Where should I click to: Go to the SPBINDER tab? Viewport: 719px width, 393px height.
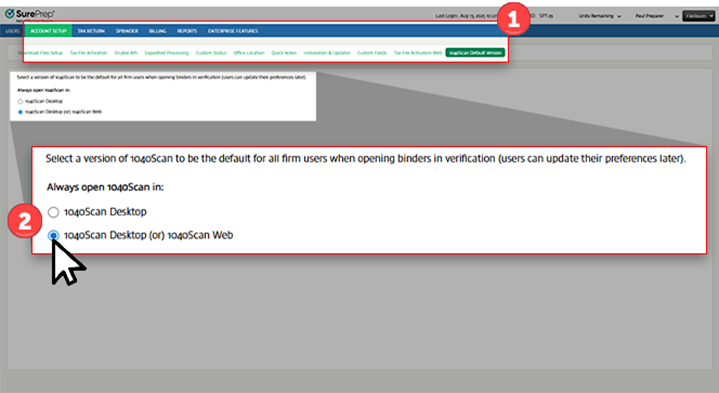pyautogui.click(x=127, y=31)
